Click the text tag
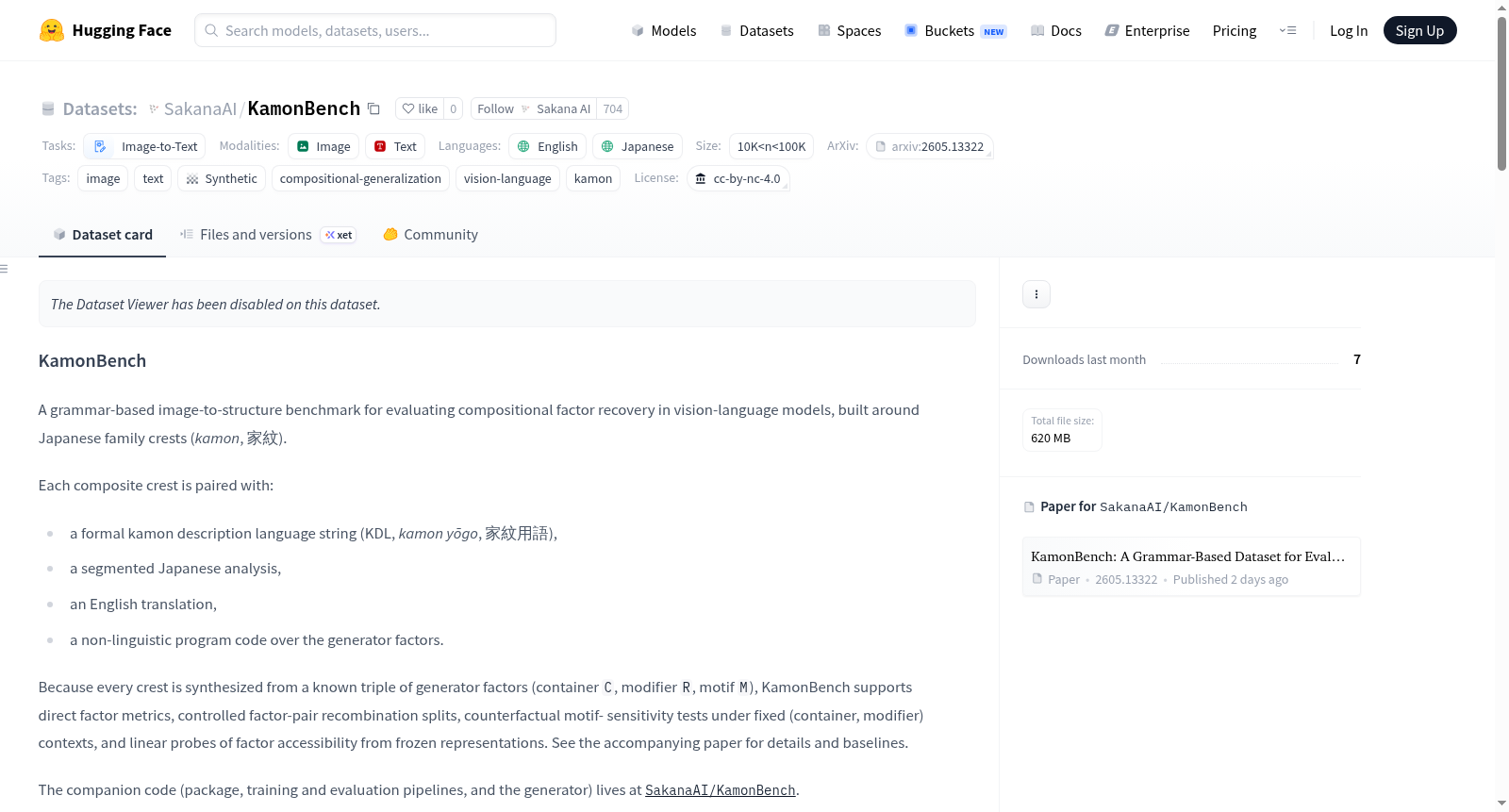 coord(153,178)
